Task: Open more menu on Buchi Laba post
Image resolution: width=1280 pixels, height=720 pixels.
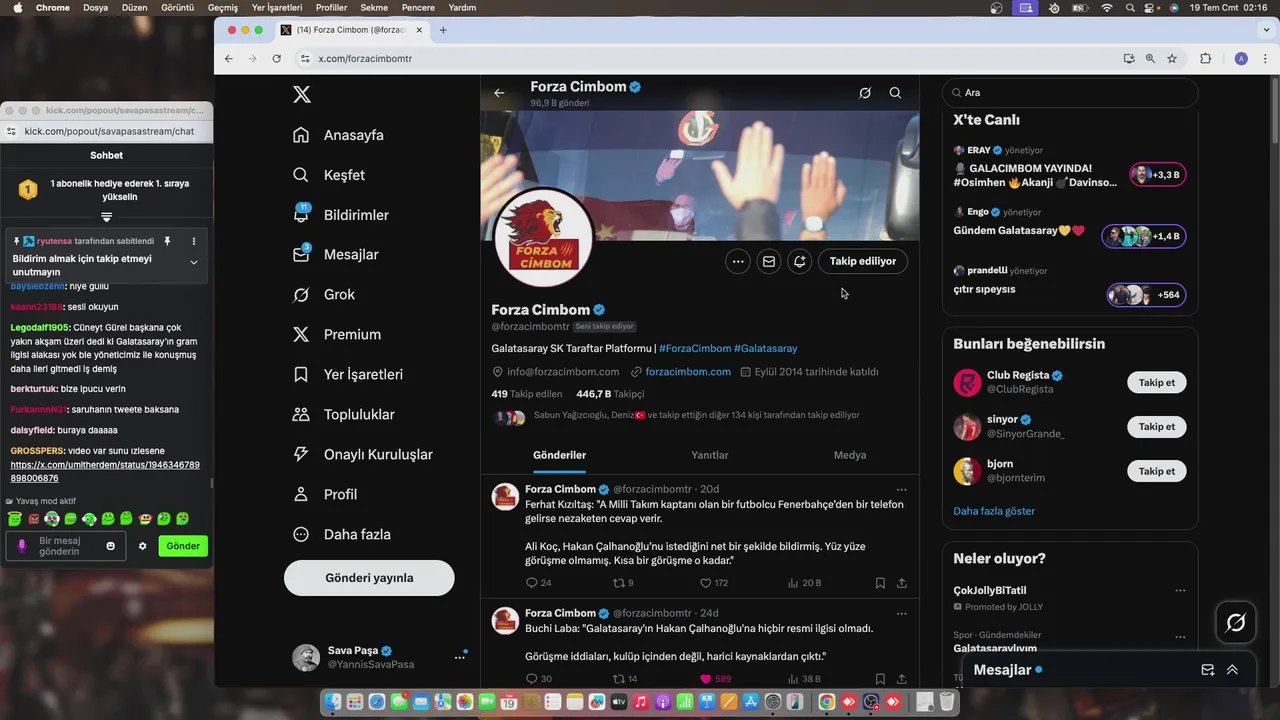Action: [902, 614]
